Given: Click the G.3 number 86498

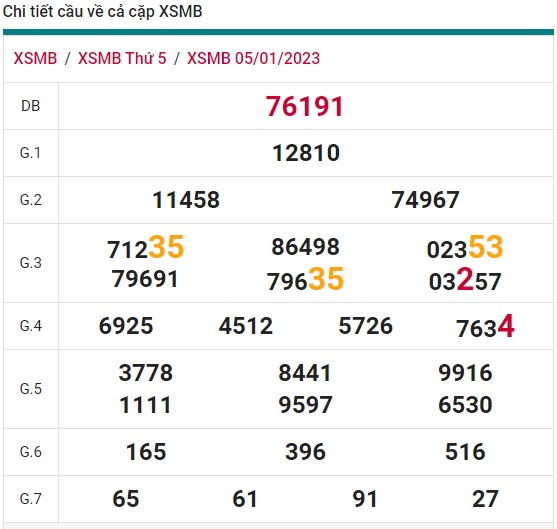Looking at the screenshot, I should click(305, 247).
